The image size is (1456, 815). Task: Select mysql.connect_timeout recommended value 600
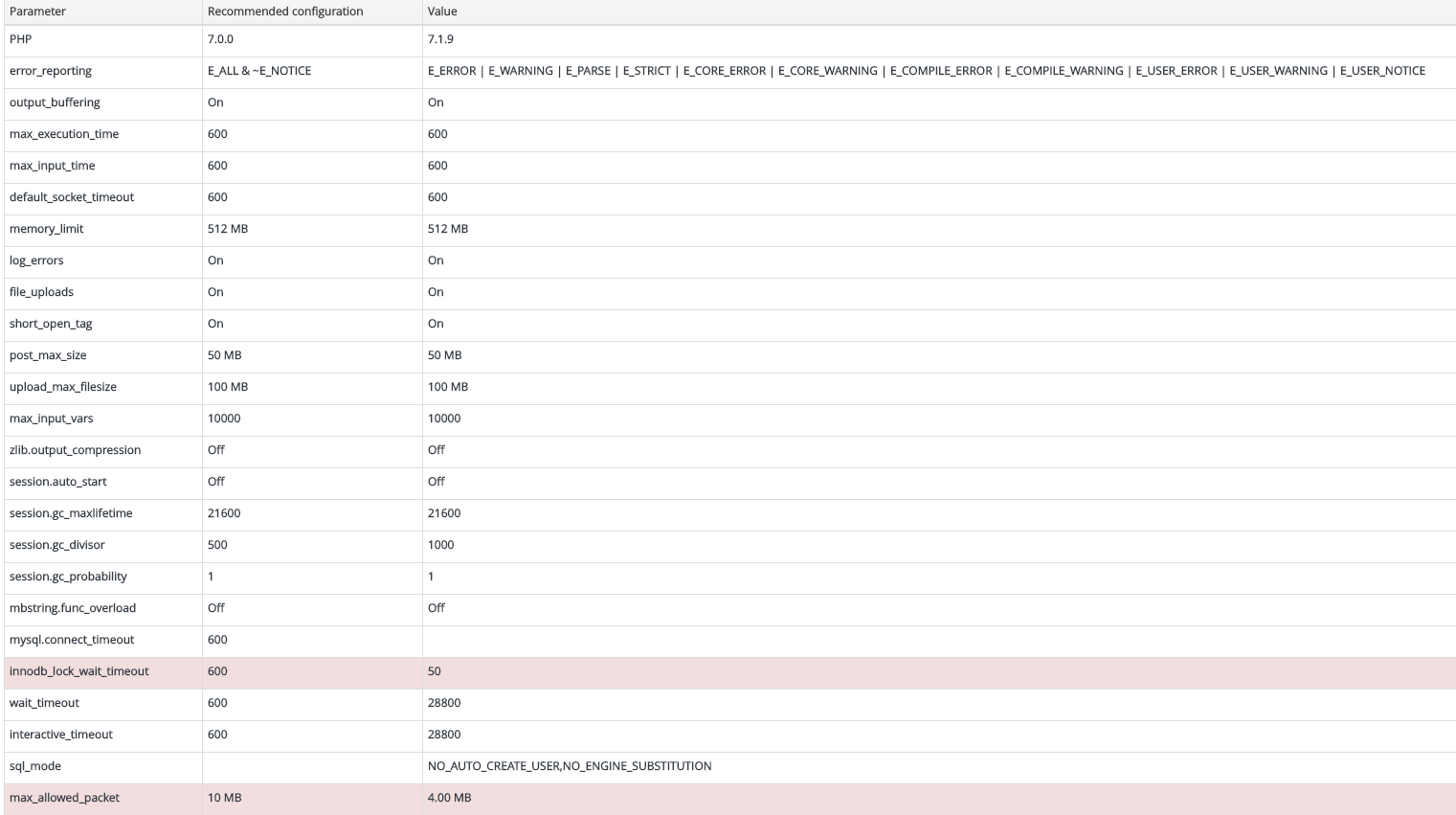(217, 640)
